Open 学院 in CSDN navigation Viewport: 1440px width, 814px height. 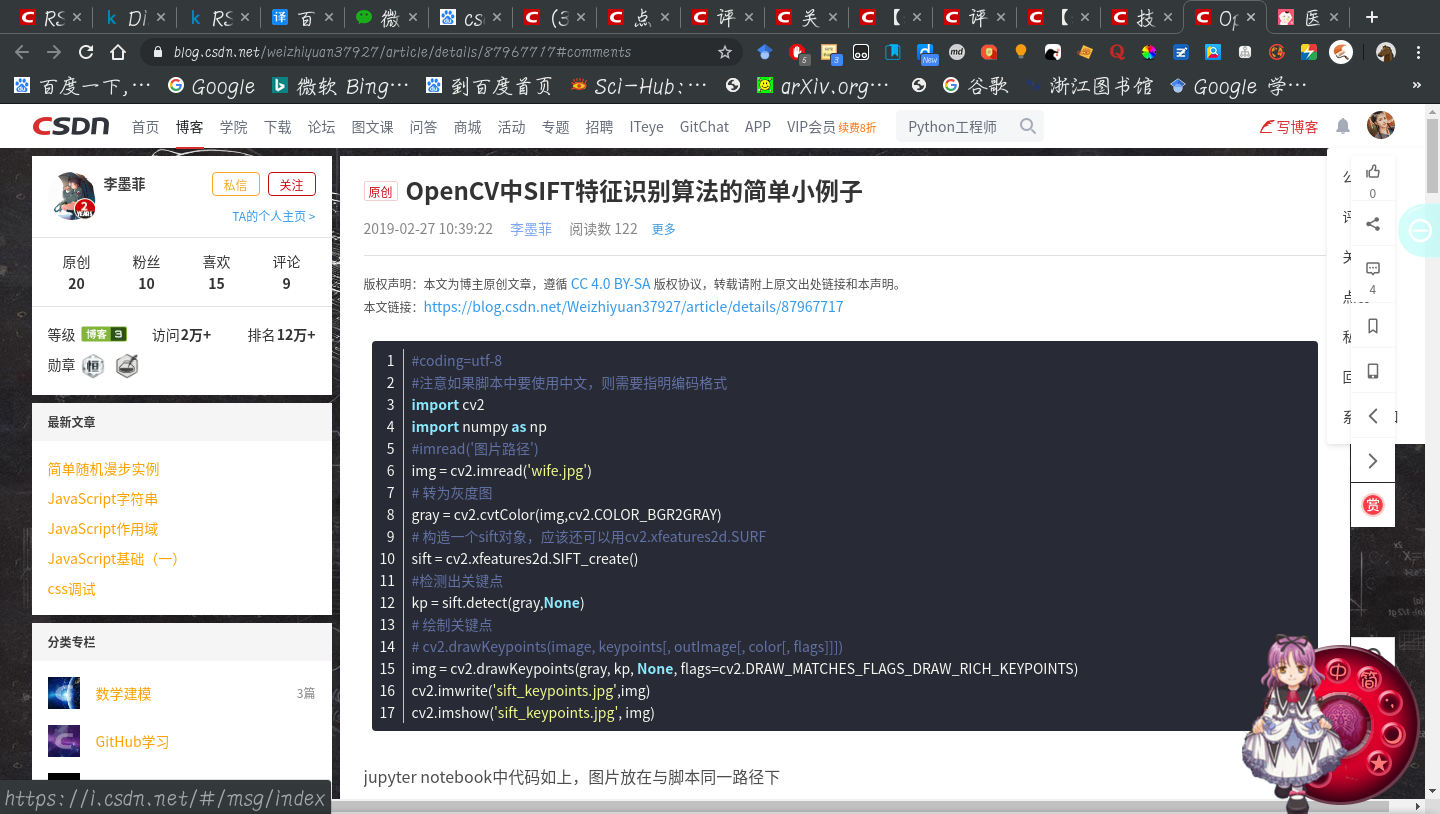pyautogui.click(x=233, y=126)
